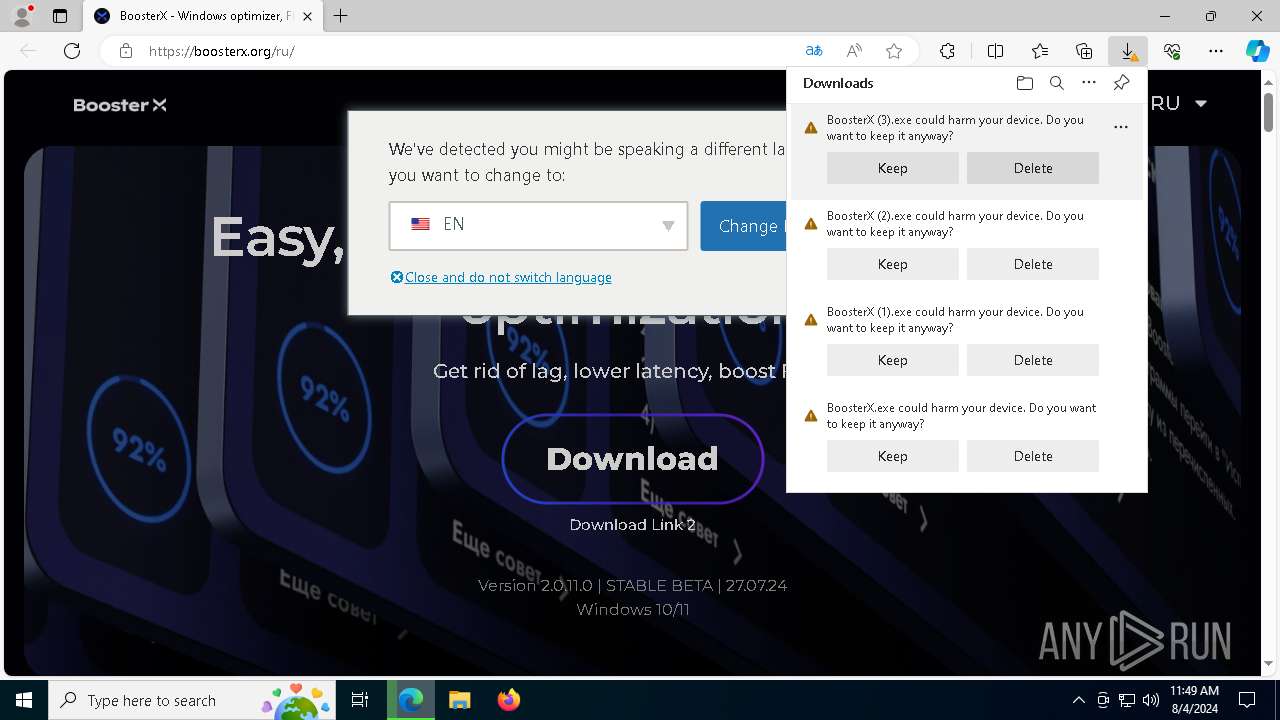Screen dimensions: 1280x720
Task: Click the taskbar search box
Action: pos(190,700)
